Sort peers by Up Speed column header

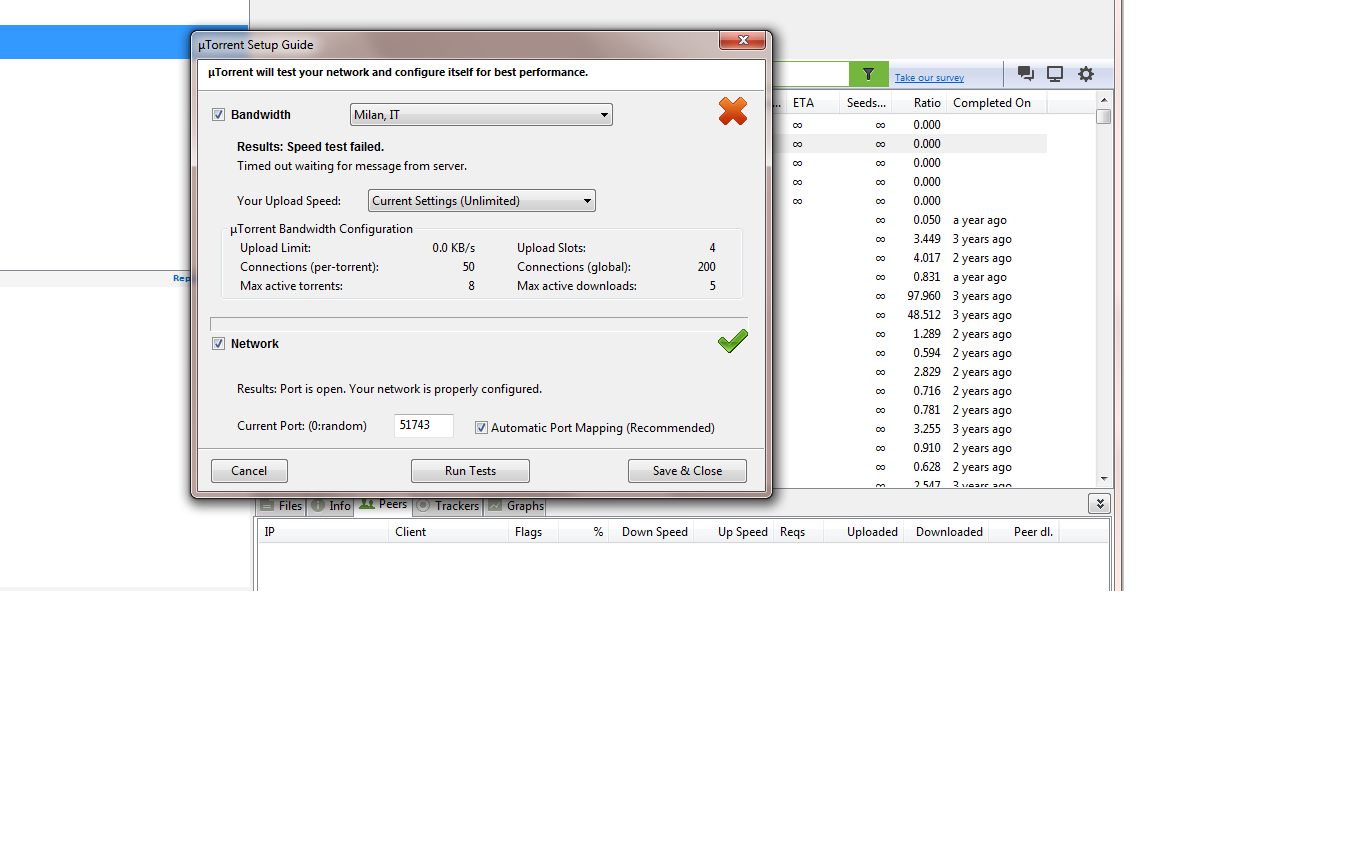coord(733,532)
